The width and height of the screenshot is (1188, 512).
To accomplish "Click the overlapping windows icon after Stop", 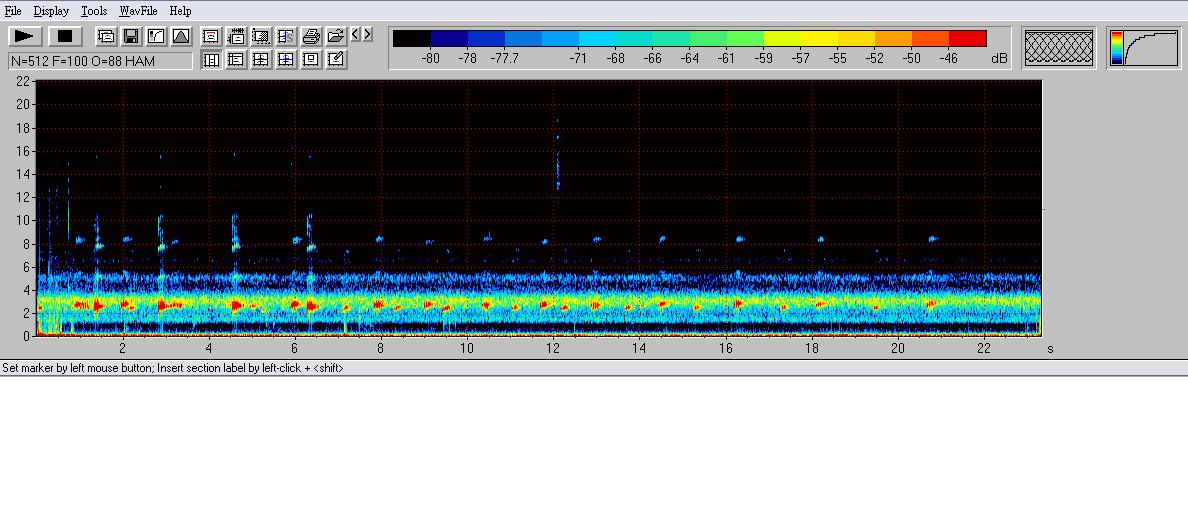I will pos(106,37).
